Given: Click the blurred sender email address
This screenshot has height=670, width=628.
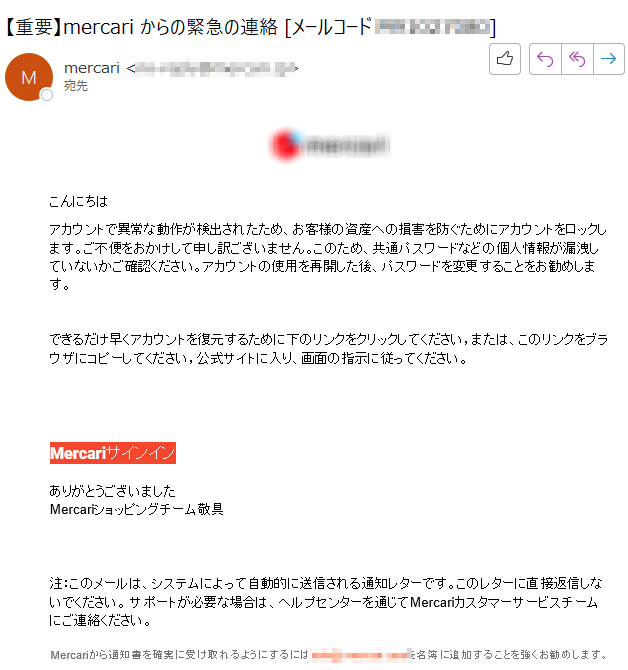Looking at the screenshot, I should pos(215,68).
